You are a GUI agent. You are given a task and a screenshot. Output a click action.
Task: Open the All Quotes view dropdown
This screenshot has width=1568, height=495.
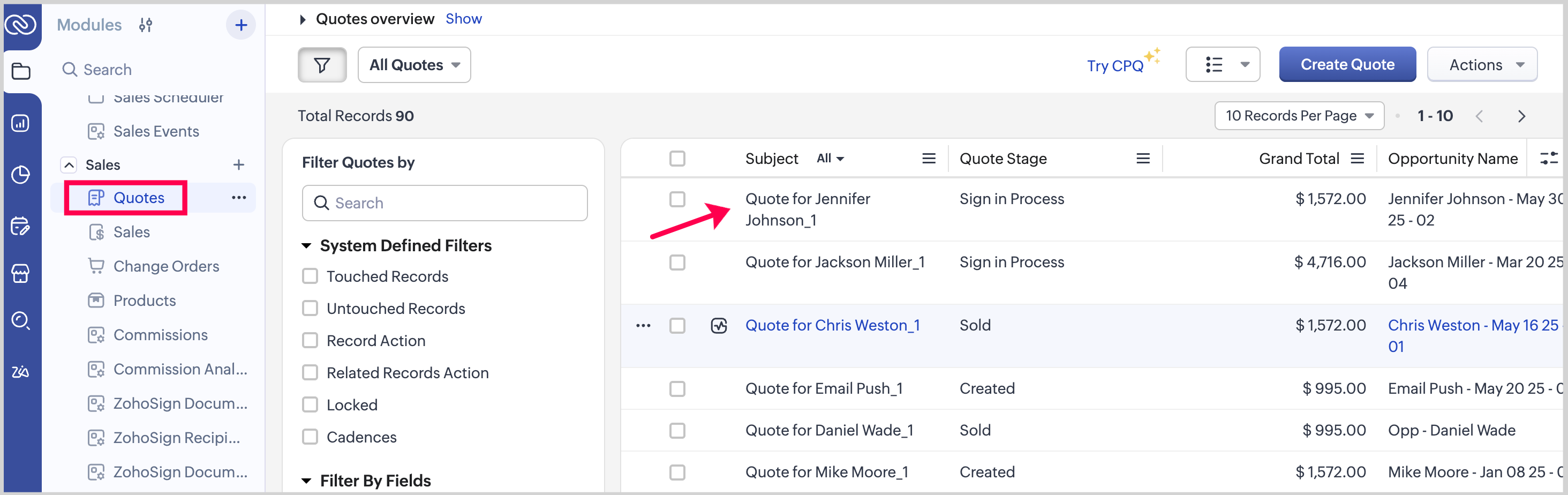[414, 64]
